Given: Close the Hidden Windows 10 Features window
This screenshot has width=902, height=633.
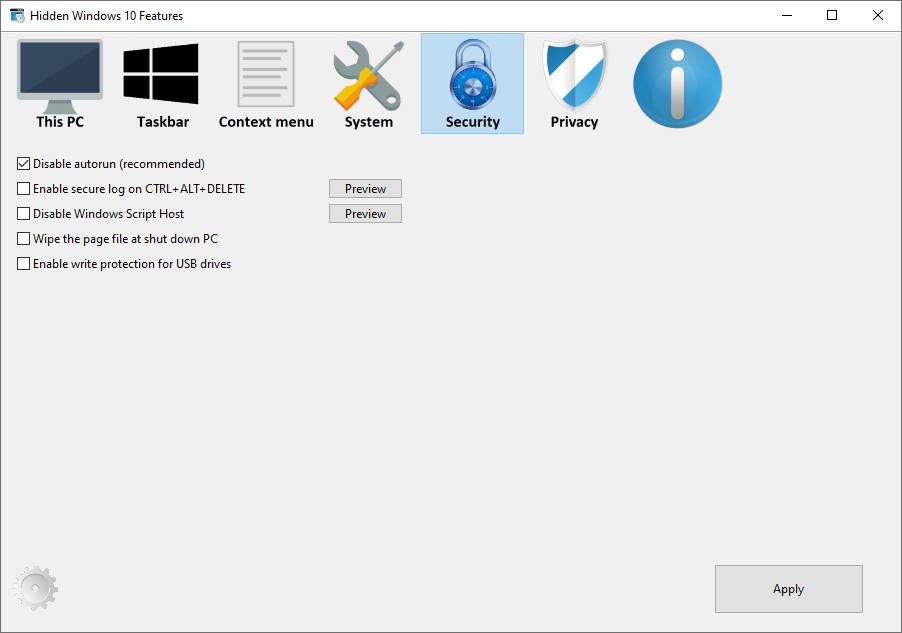Looking at the screenshot, I should coord(877,16).
